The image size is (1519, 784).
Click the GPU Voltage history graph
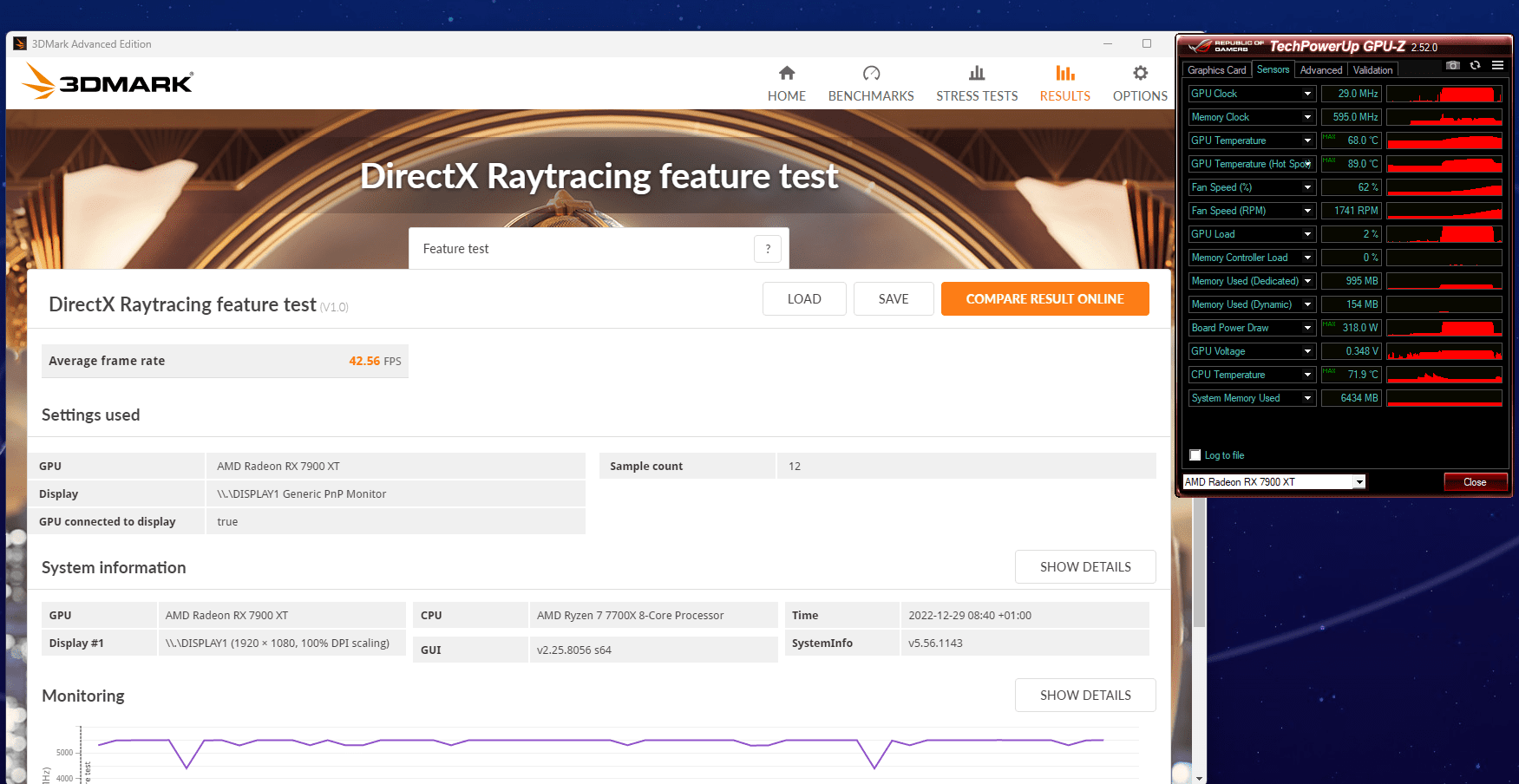click(1444, 351)
